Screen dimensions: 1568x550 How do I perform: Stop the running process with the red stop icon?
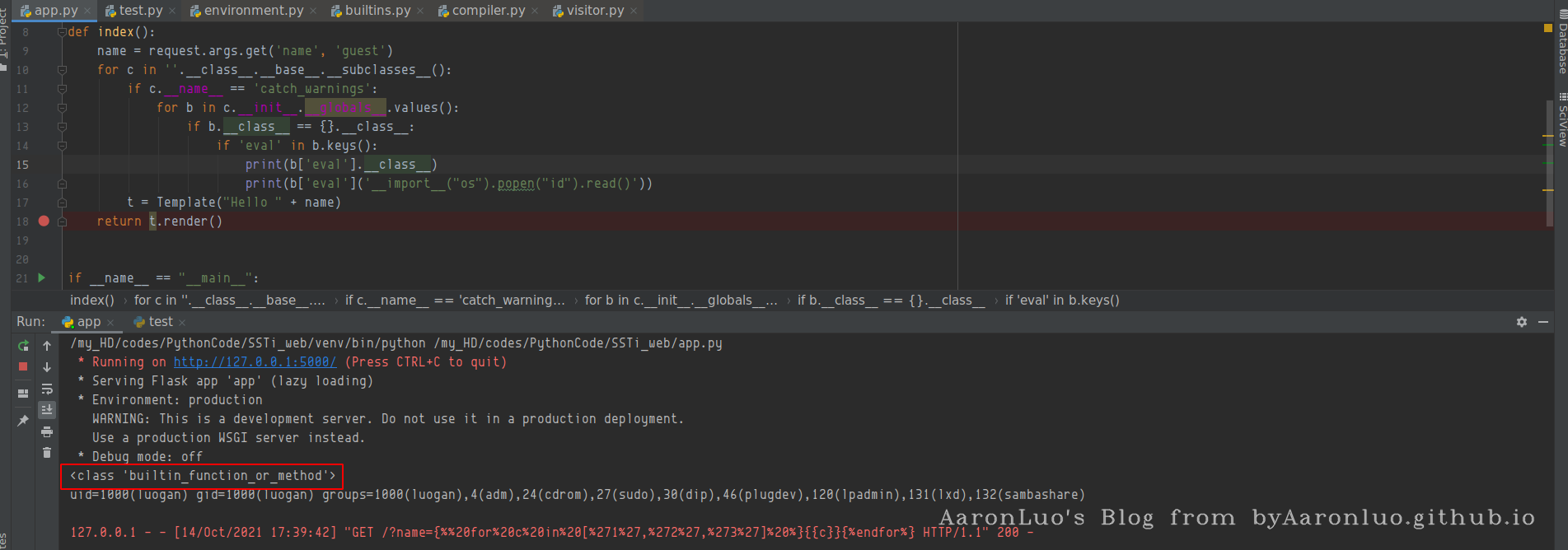23,366
